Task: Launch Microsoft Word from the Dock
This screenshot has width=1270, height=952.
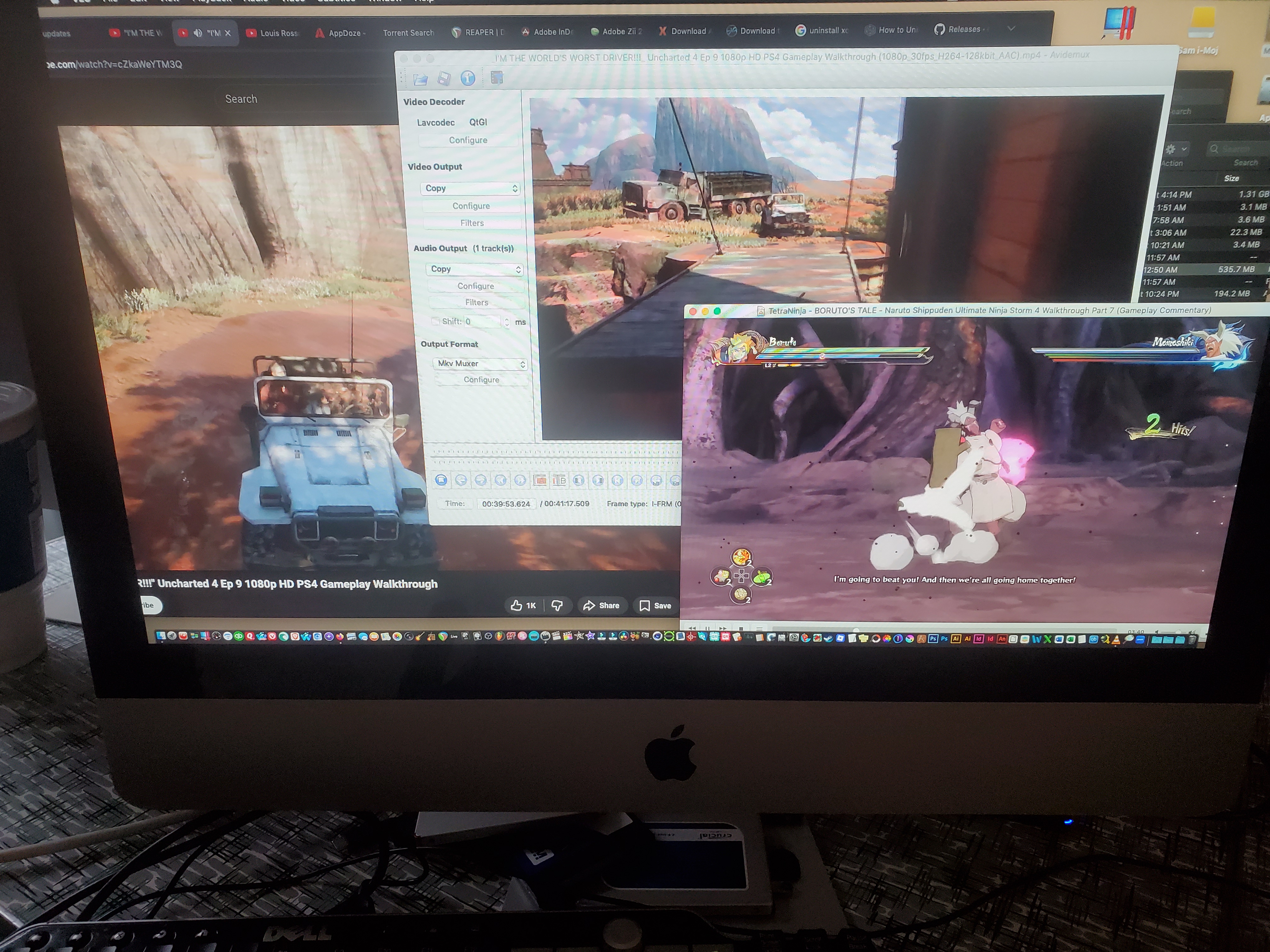Action: 1036,639
